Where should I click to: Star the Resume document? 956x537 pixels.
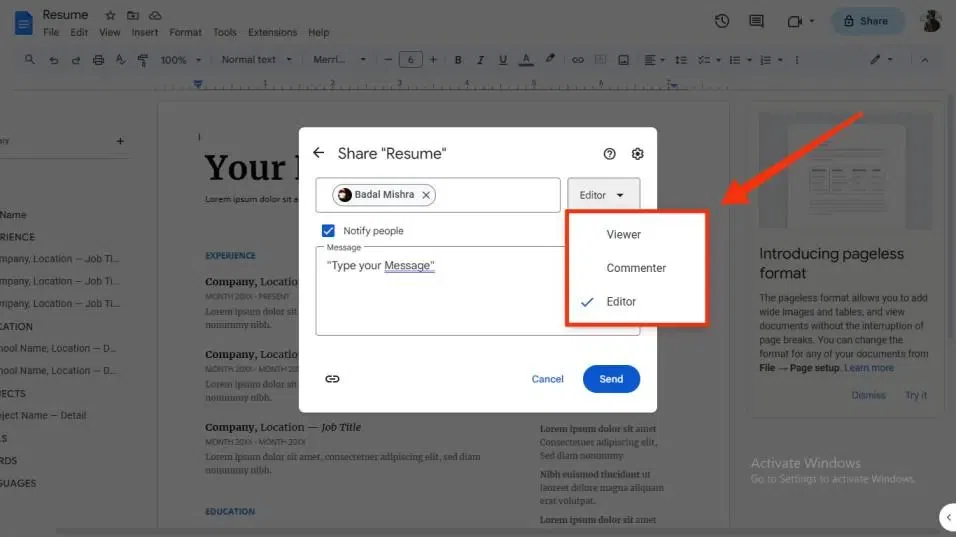pos(110,15)
